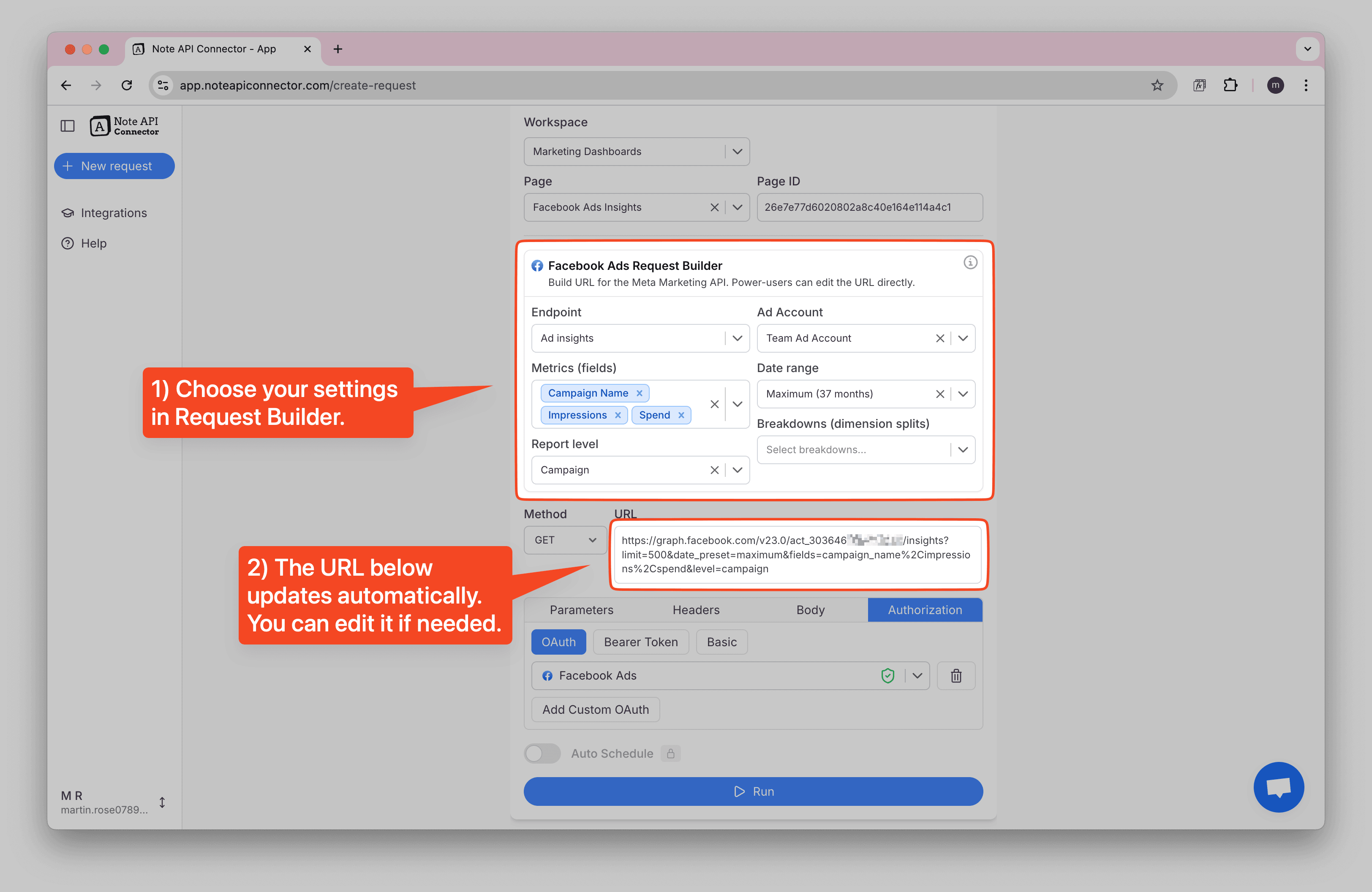This screenshot has height=892, width=1372.
Task: Remove the Campaign Name metric chip
Action: (639, 393)
